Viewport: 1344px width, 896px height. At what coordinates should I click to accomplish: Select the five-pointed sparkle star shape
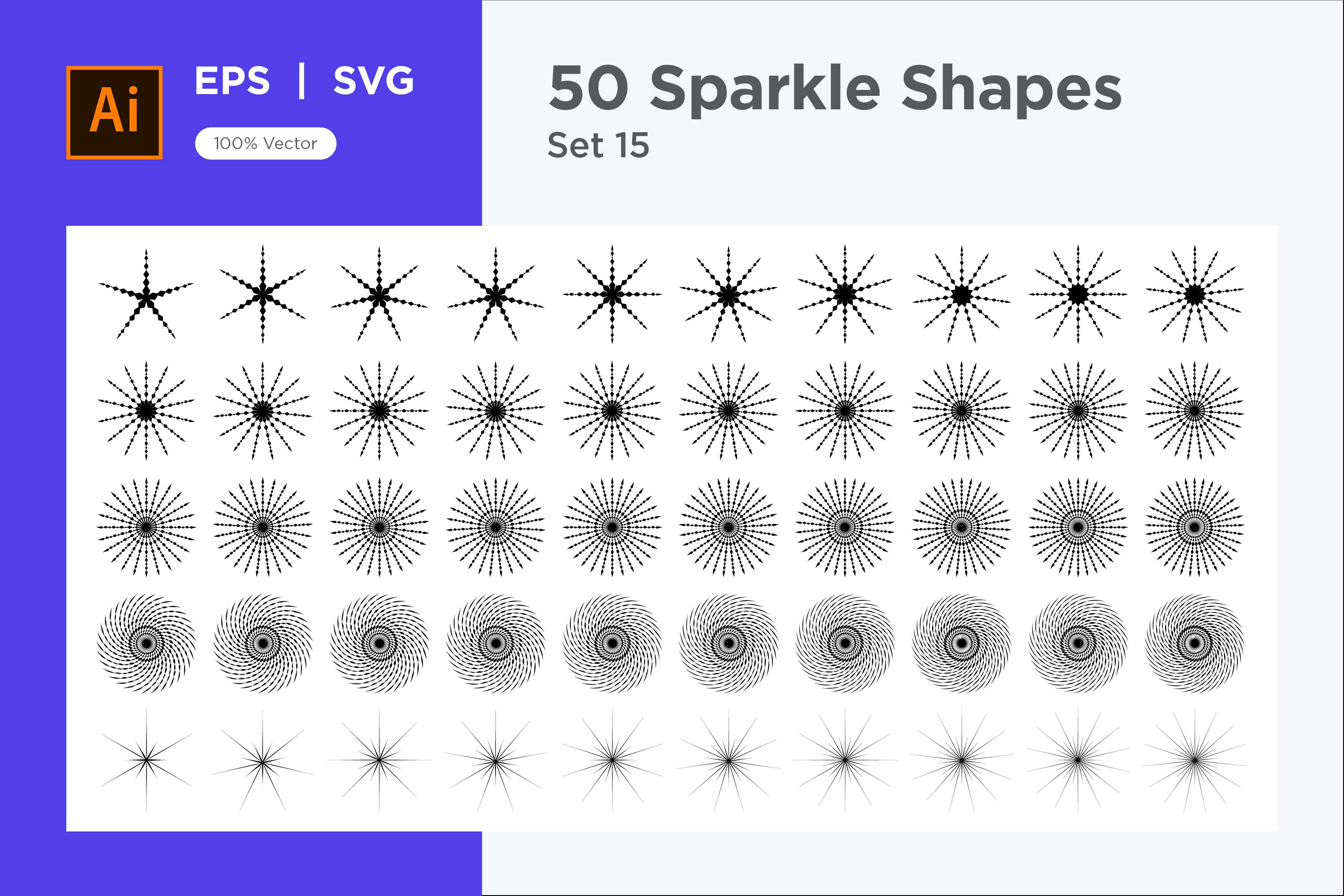click(x=146, y=294)
